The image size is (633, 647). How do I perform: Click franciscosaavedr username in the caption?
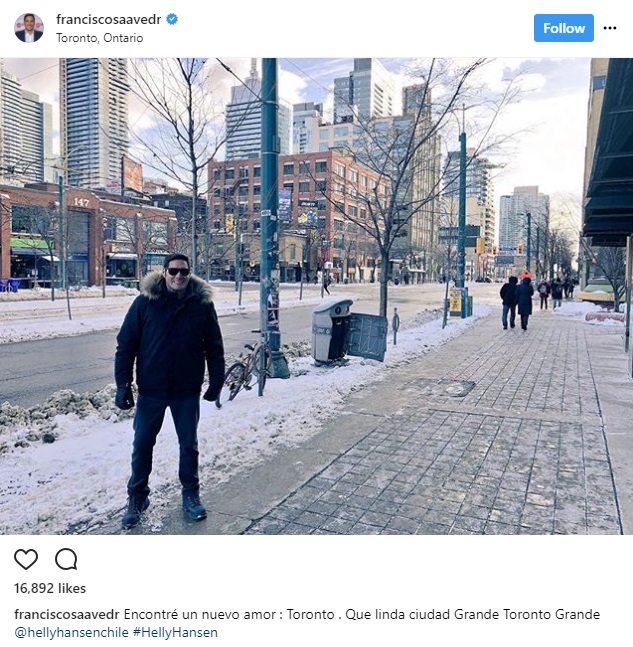click(x=67, y=614)
